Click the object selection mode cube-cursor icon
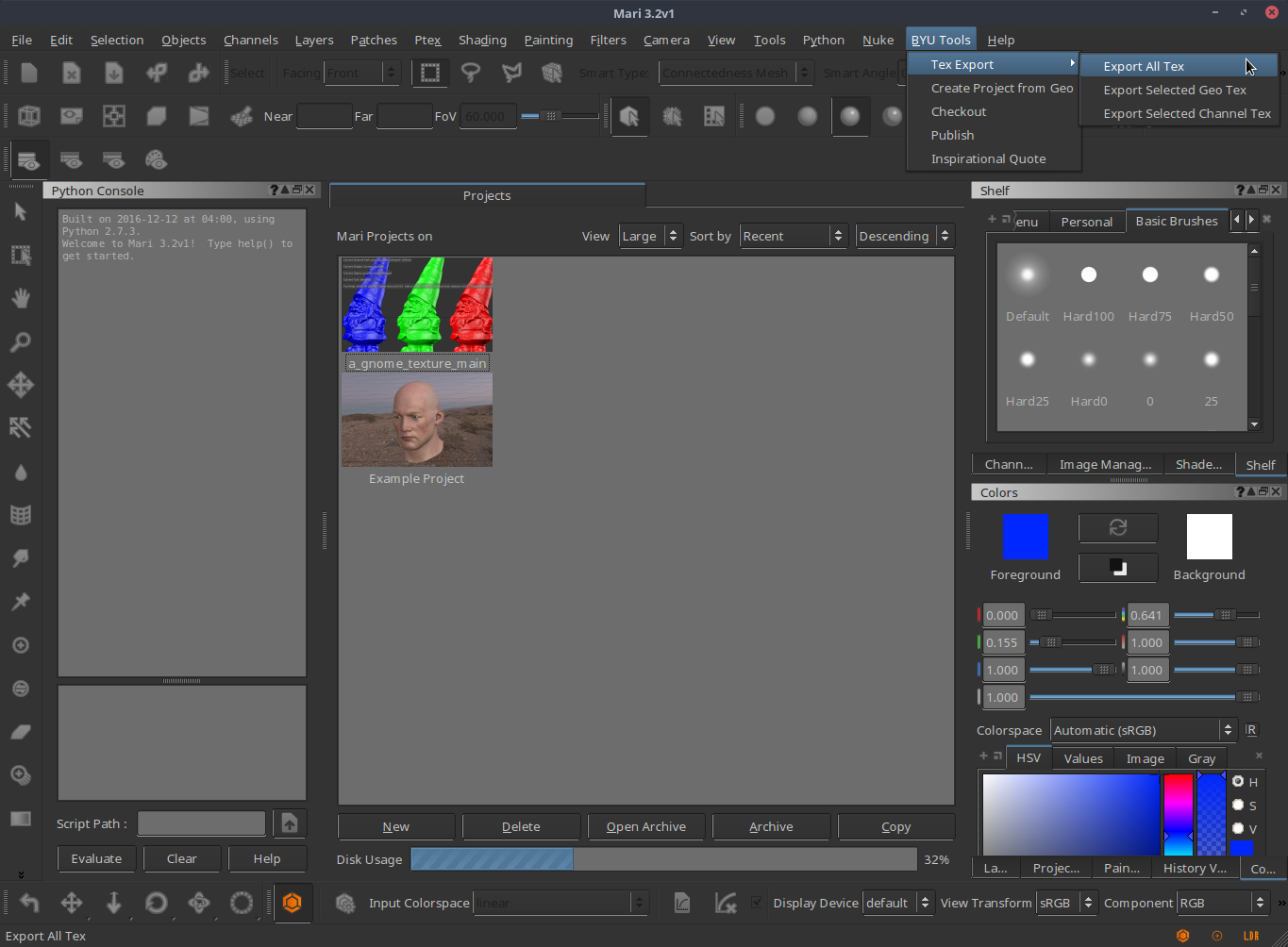Screen dimensions: 1288x947 (x=629, y=116)
